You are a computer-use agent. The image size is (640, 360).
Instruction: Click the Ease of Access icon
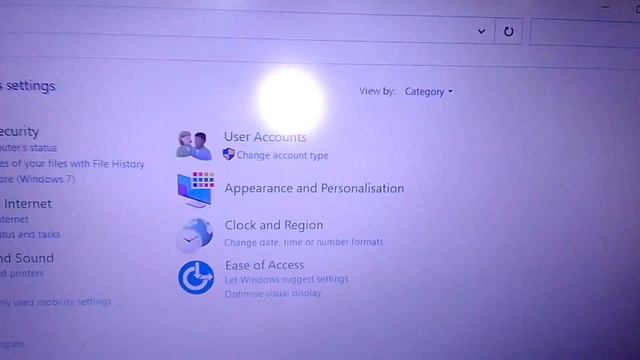coord(196,278)
